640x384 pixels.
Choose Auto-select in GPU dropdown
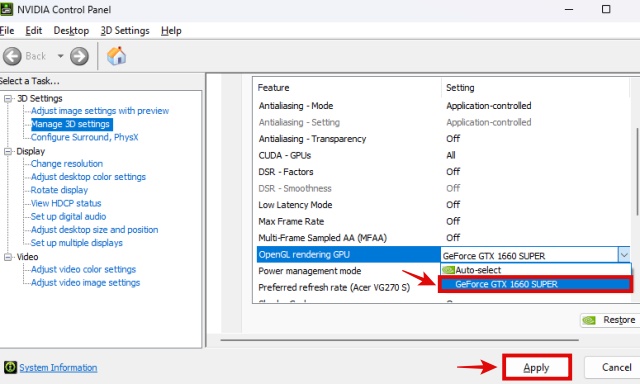536,270
